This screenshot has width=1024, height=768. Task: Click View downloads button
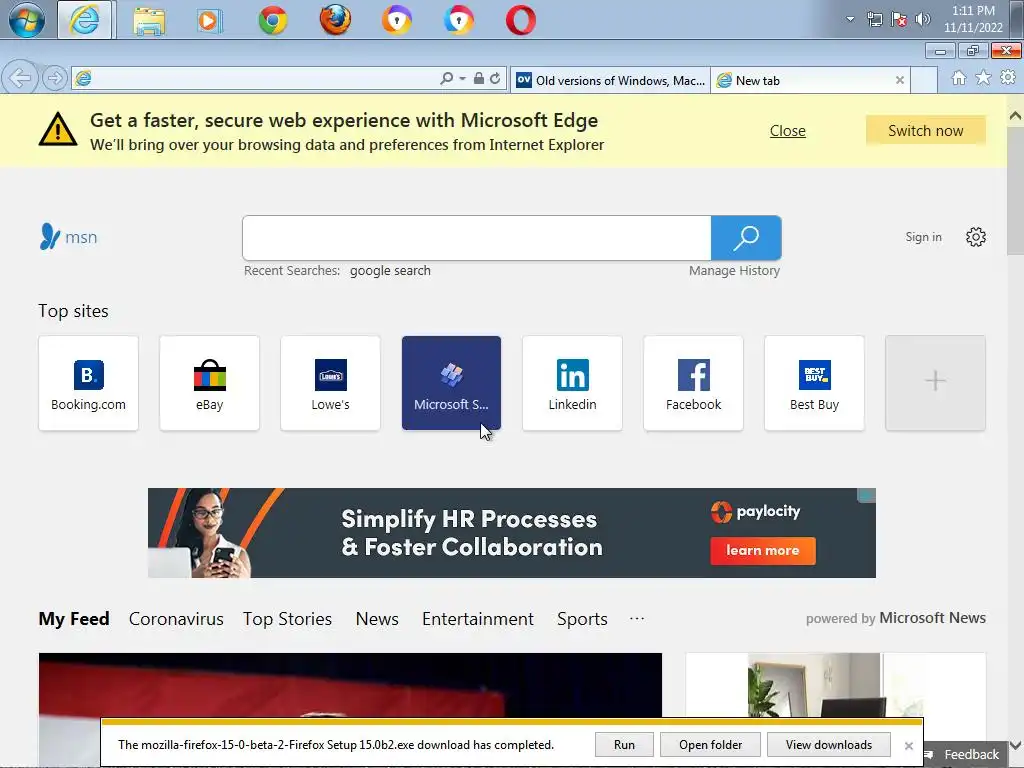[x=829, y=744]
